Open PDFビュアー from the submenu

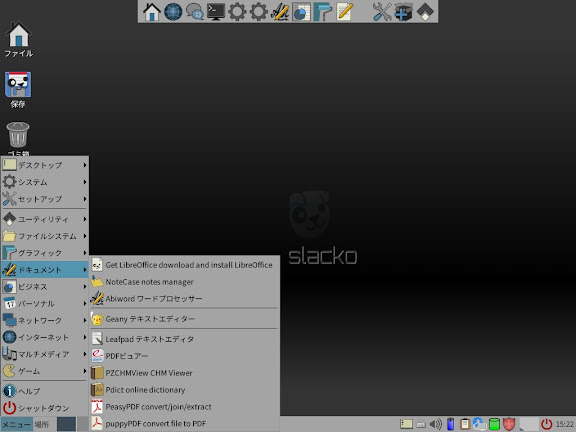pyautogui.click(x=184, y=356)
